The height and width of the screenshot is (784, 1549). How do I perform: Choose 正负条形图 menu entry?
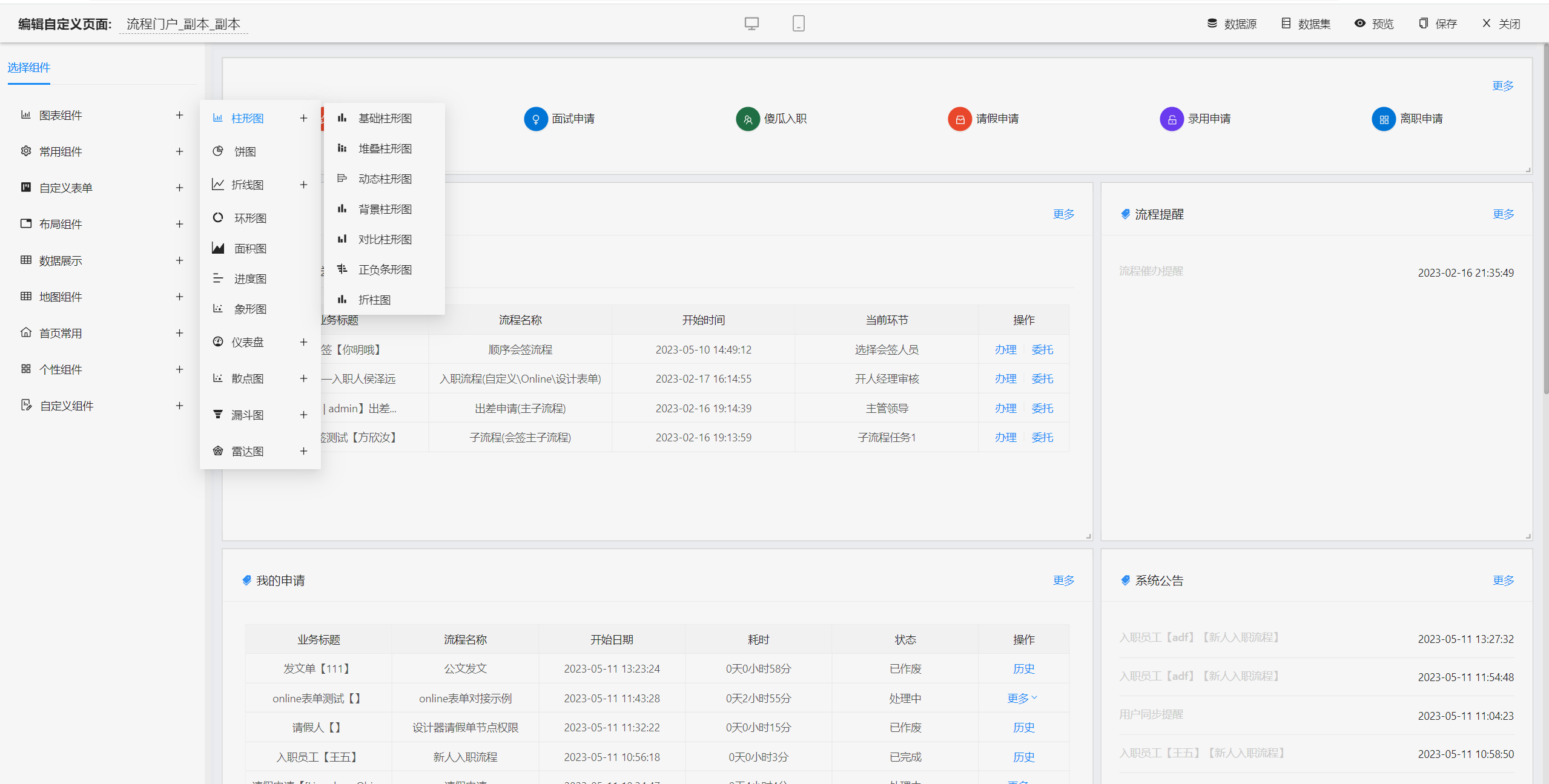click(x=385, y=269)
